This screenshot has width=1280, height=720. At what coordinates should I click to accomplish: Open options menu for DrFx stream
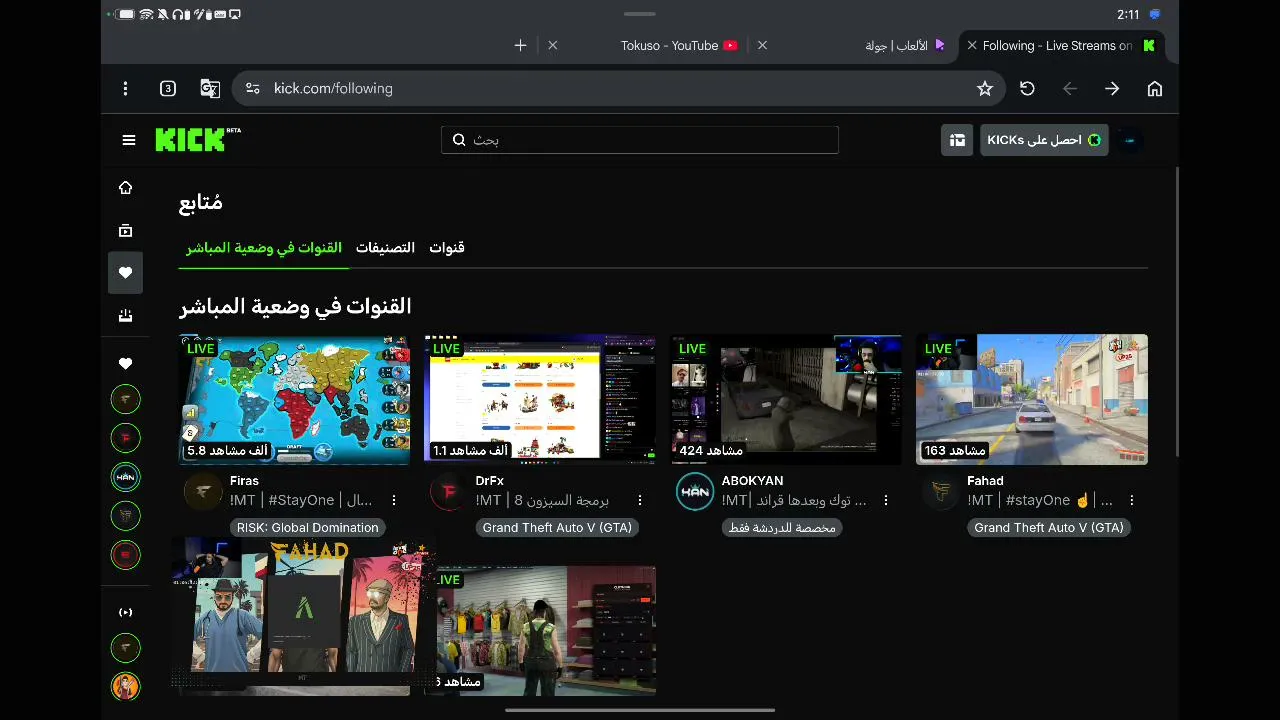[640, 500]
